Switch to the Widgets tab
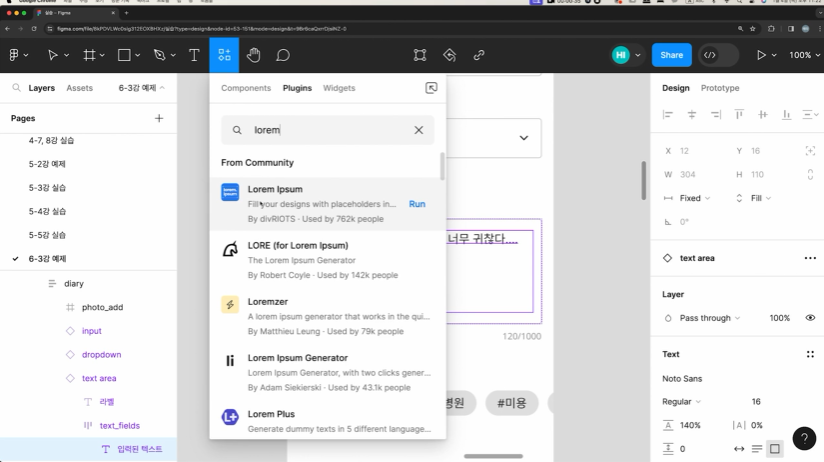 (339, 88)
